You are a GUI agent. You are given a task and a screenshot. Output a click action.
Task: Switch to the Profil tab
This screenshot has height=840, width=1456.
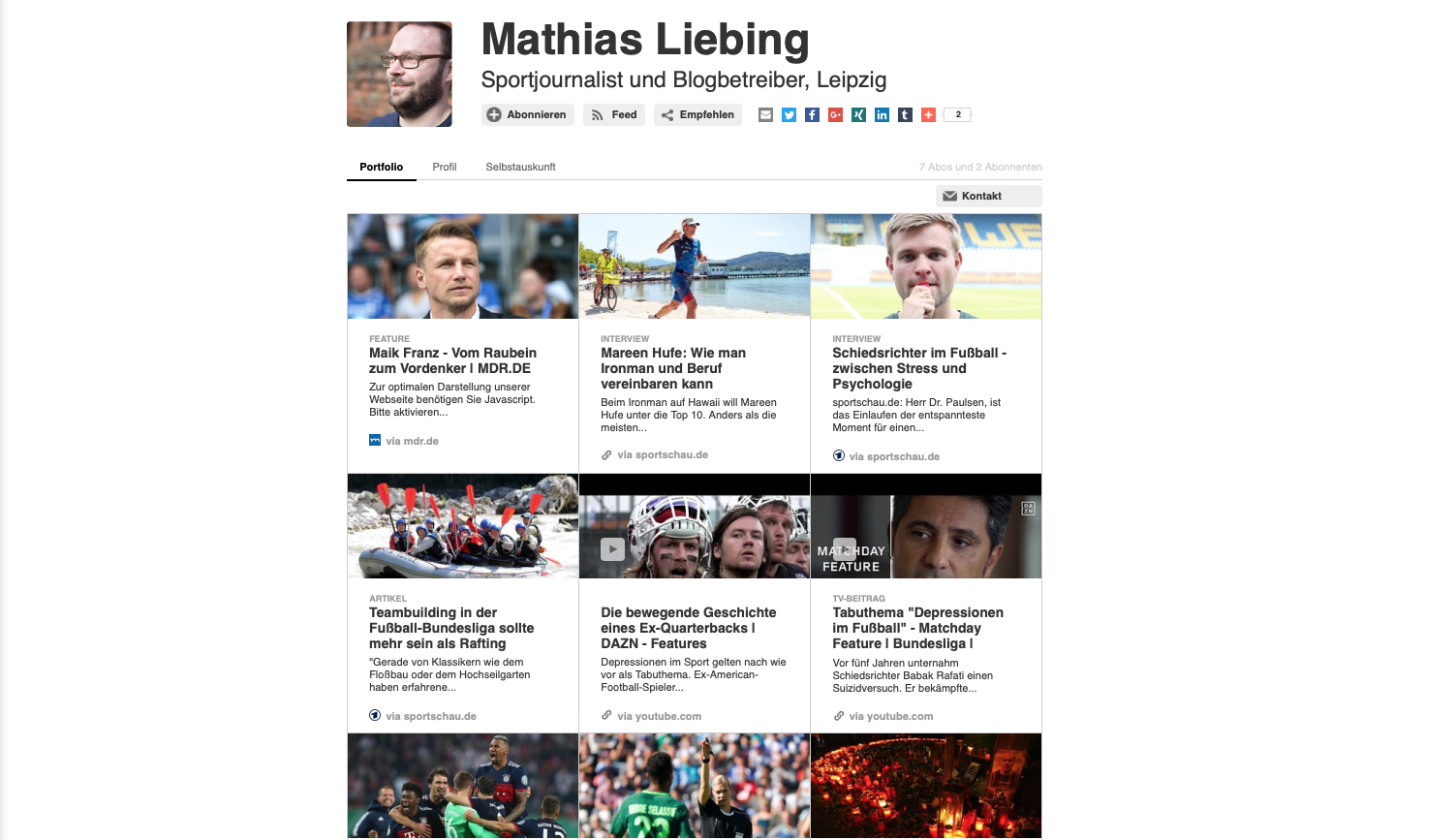(445, 167)
